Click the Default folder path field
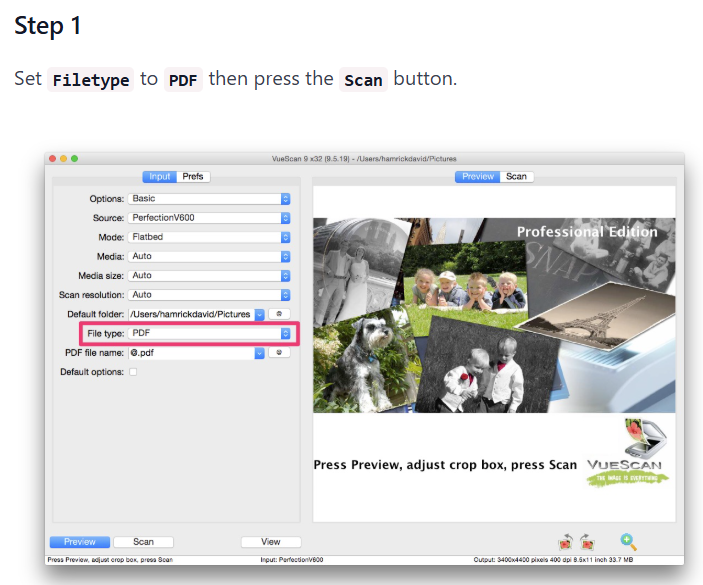The width and height of the screenshot is (703, 585). click(192, 315)
